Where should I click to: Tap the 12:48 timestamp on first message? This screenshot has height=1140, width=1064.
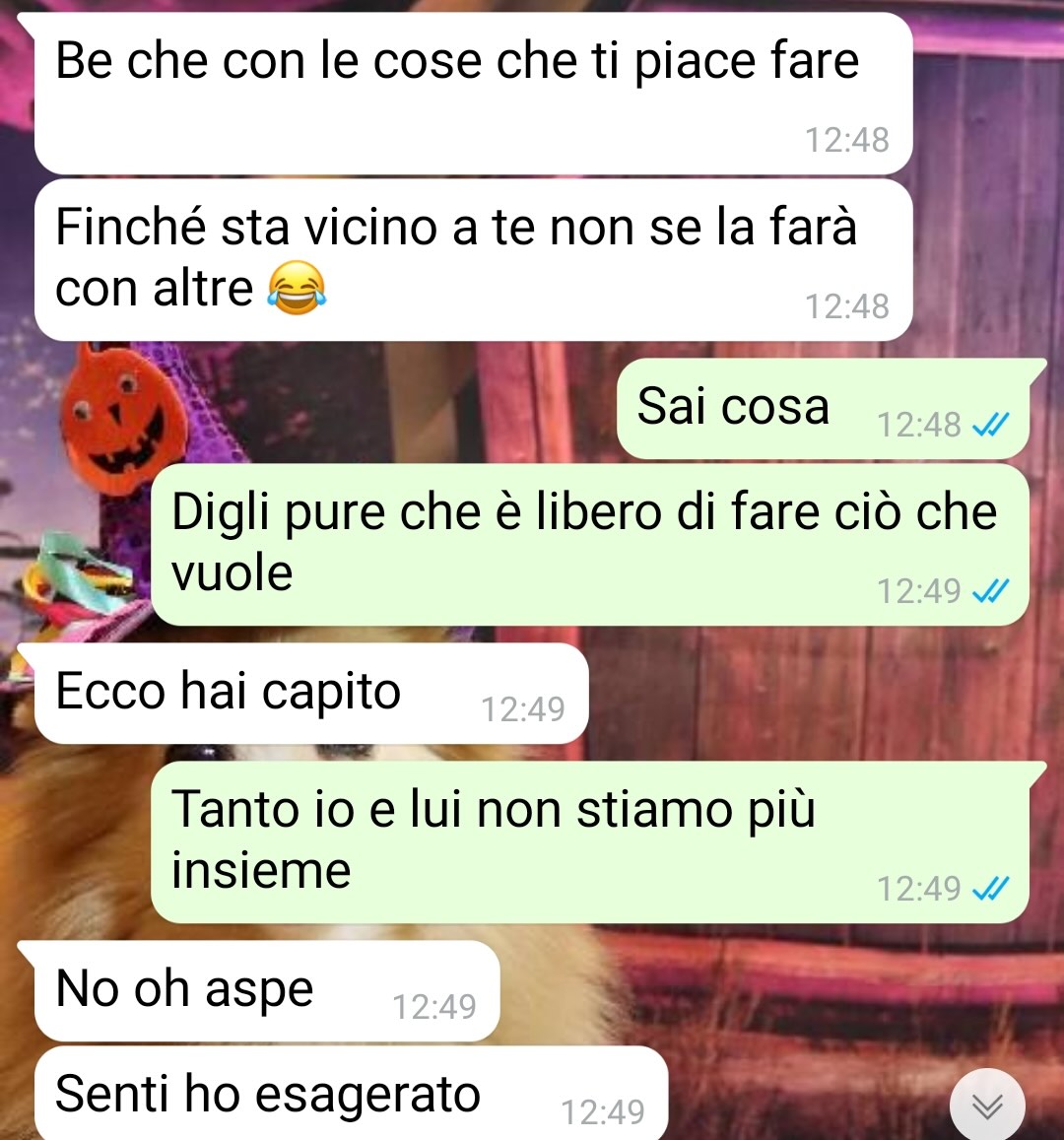846,140
